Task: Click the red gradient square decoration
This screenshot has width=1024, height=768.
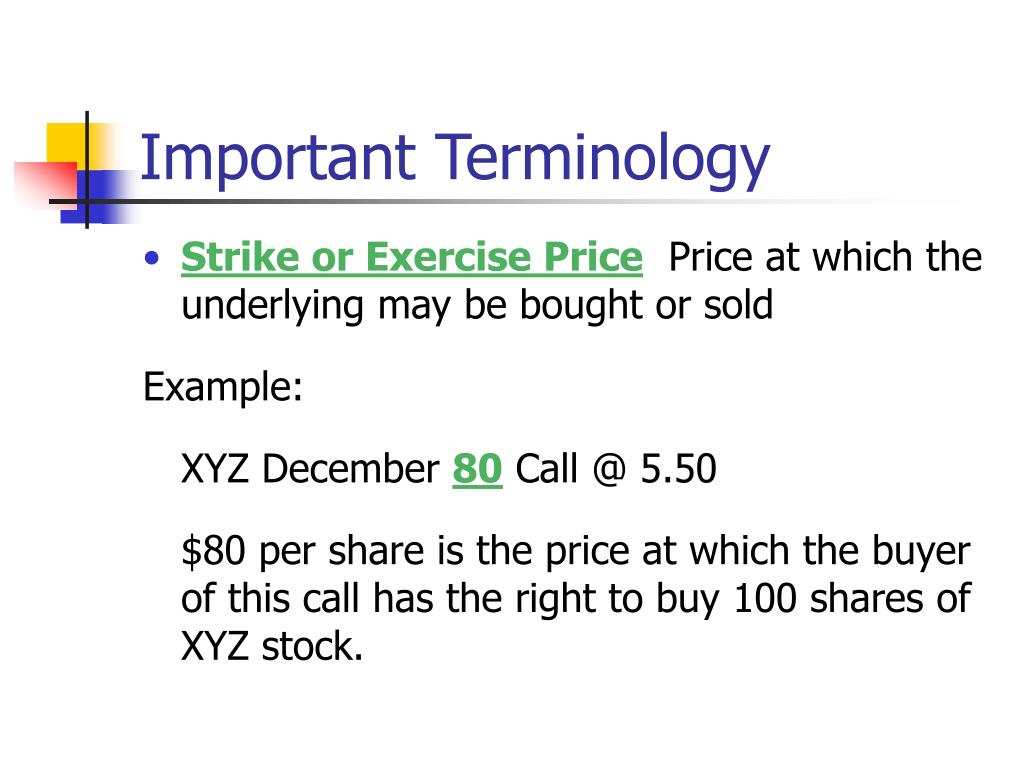Action: coord(46,185)
